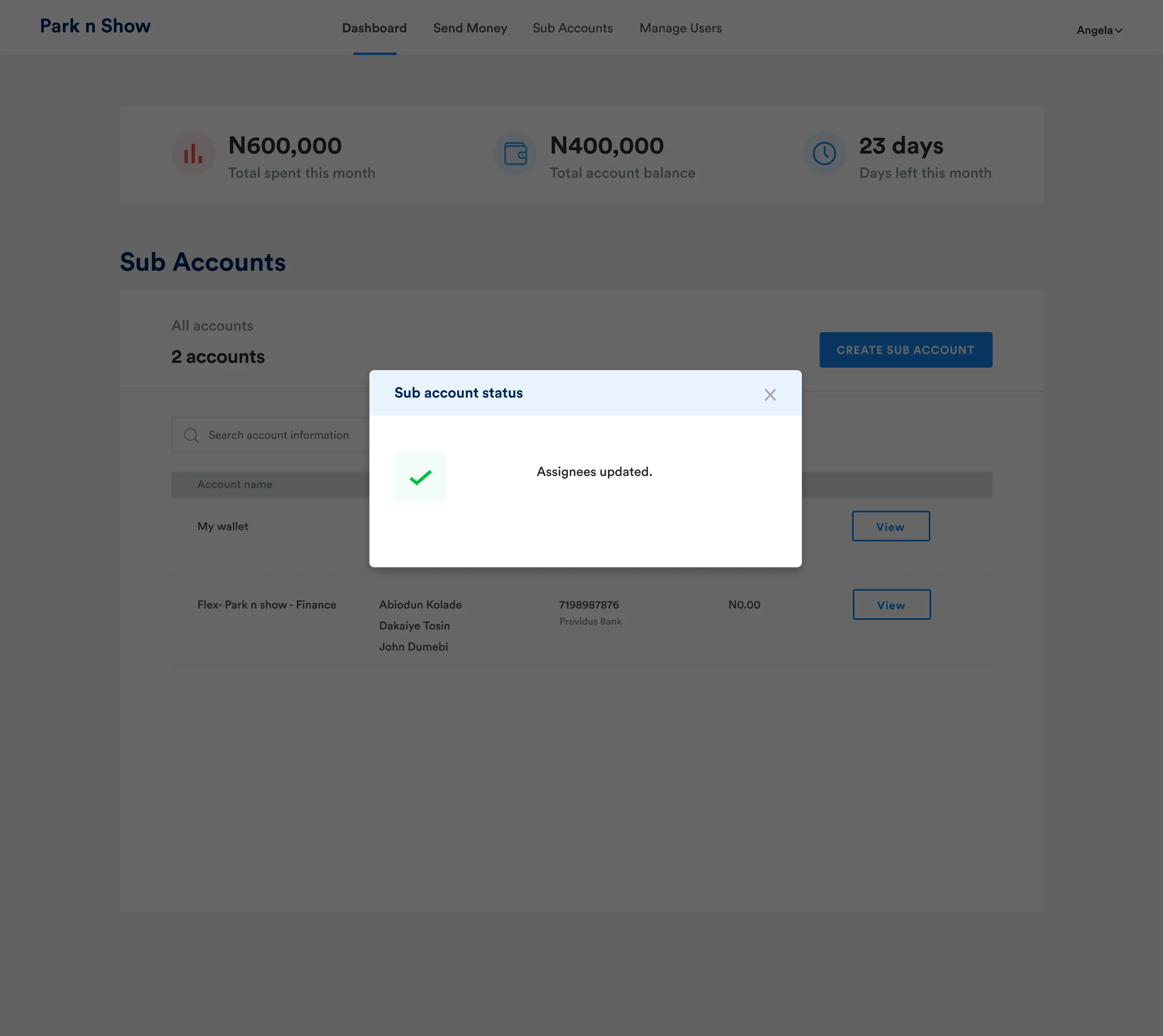Click assignee Dakaiye Tosin
This screenshot has width=1164, height=1036.
tap(415, 625)
